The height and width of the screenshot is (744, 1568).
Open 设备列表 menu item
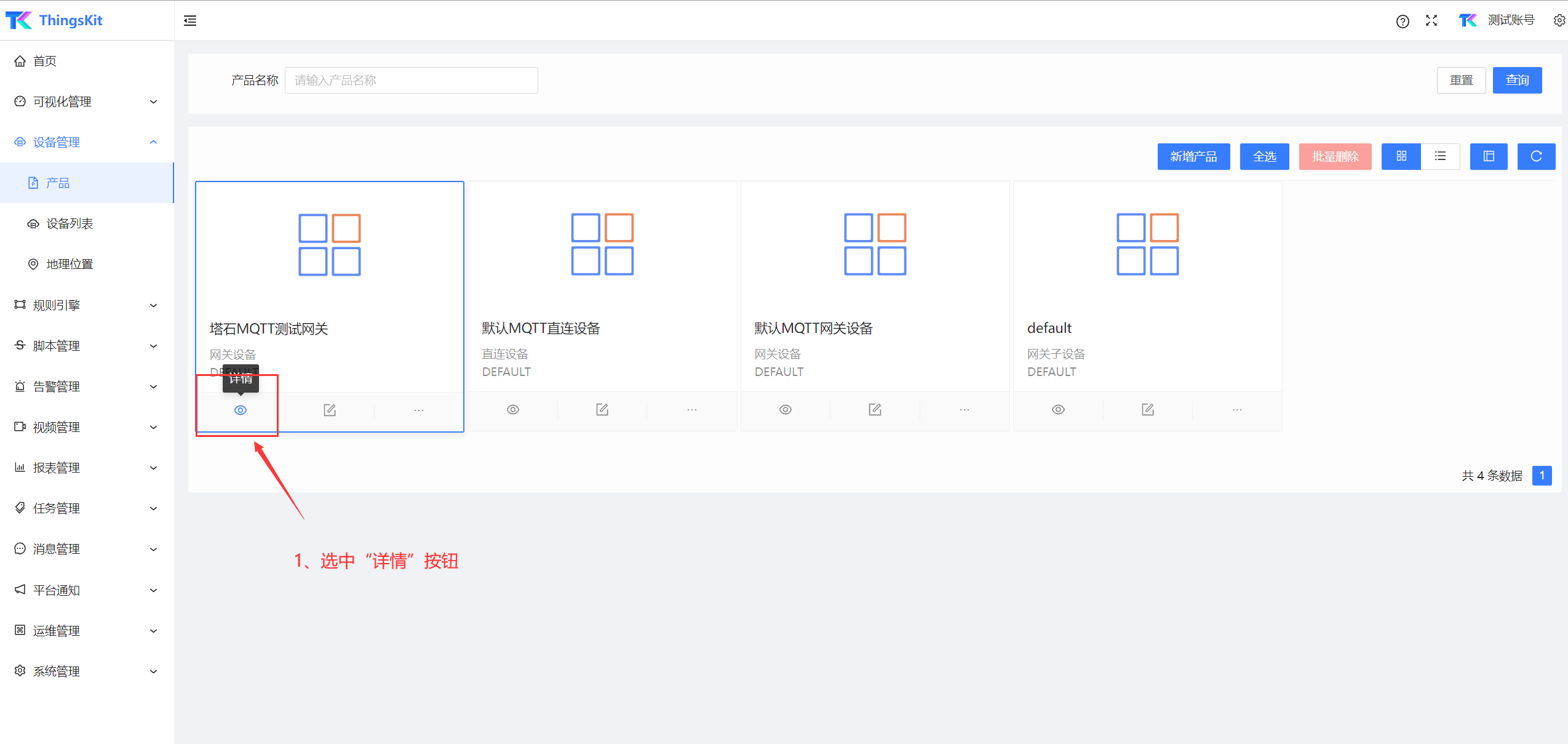(x=70, y=223)
